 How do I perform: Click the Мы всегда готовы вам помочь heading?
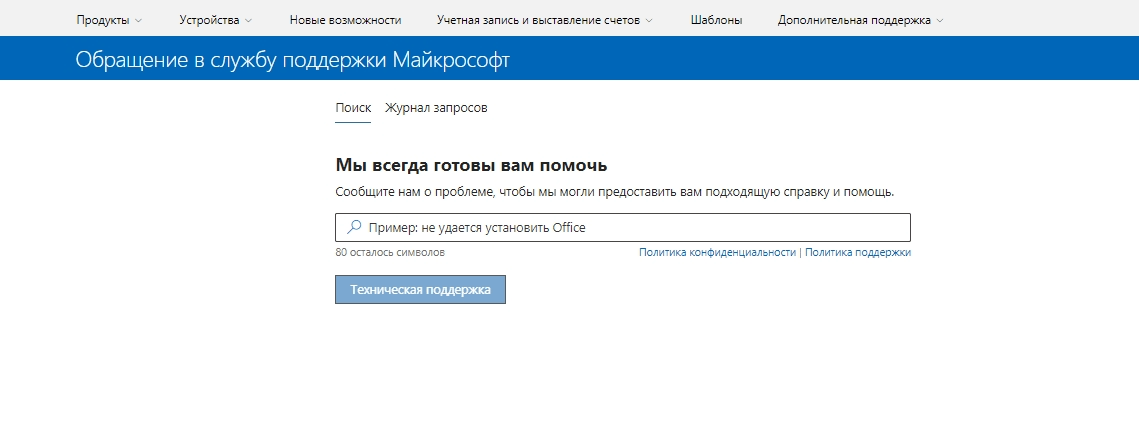(471, 165)
